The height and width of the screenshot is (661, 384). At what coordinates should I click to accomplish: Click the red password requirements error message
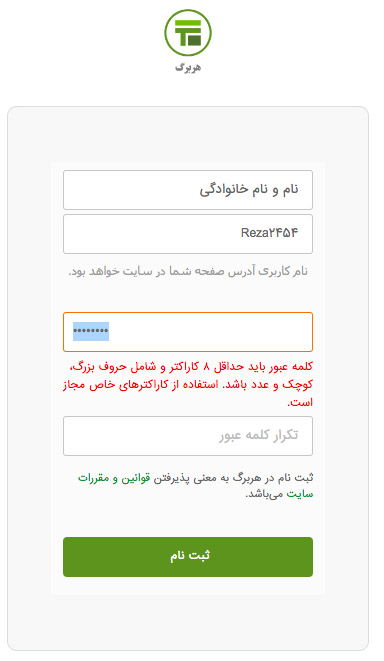(x=188, y=384)
